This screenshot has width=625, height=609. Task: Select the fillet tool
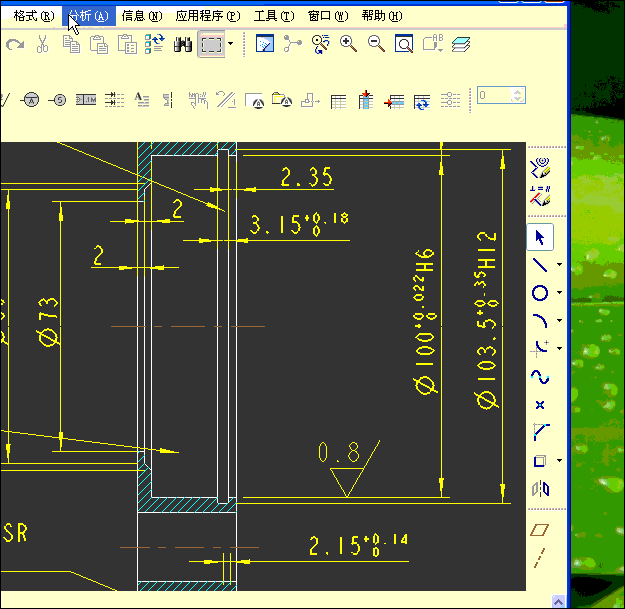click(x=540, y=348)
